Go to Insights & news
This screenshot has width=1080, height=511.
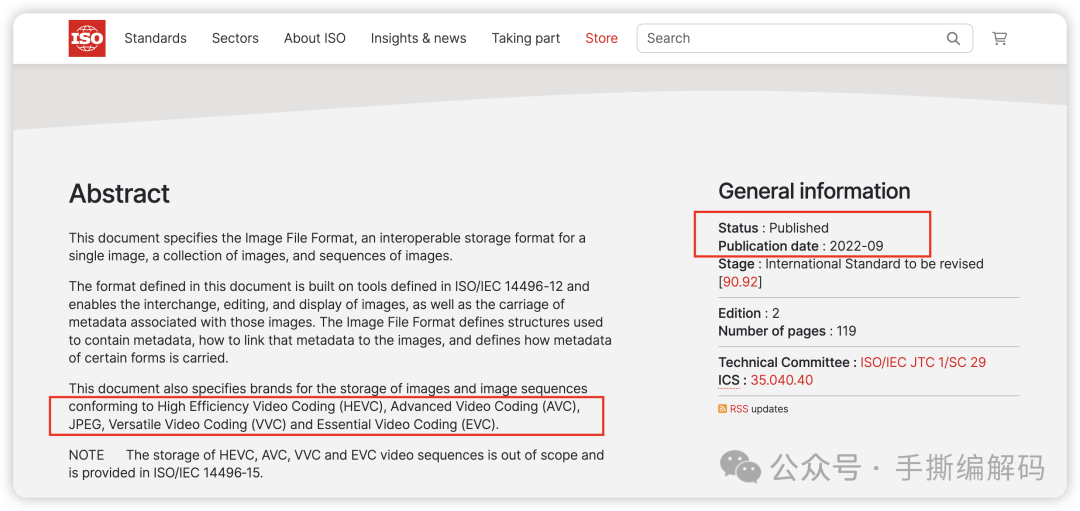pos(418,38)
